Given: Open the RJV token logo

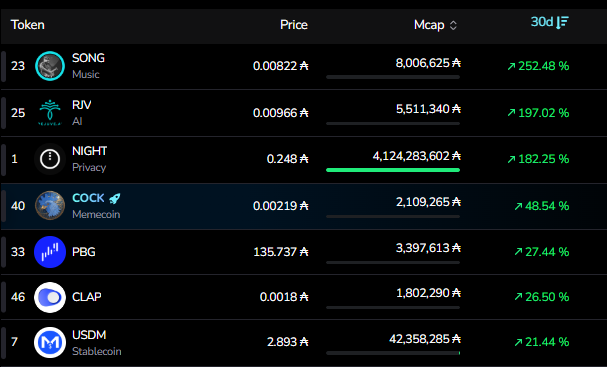Looking at the screenshot, I should [50, 113].
